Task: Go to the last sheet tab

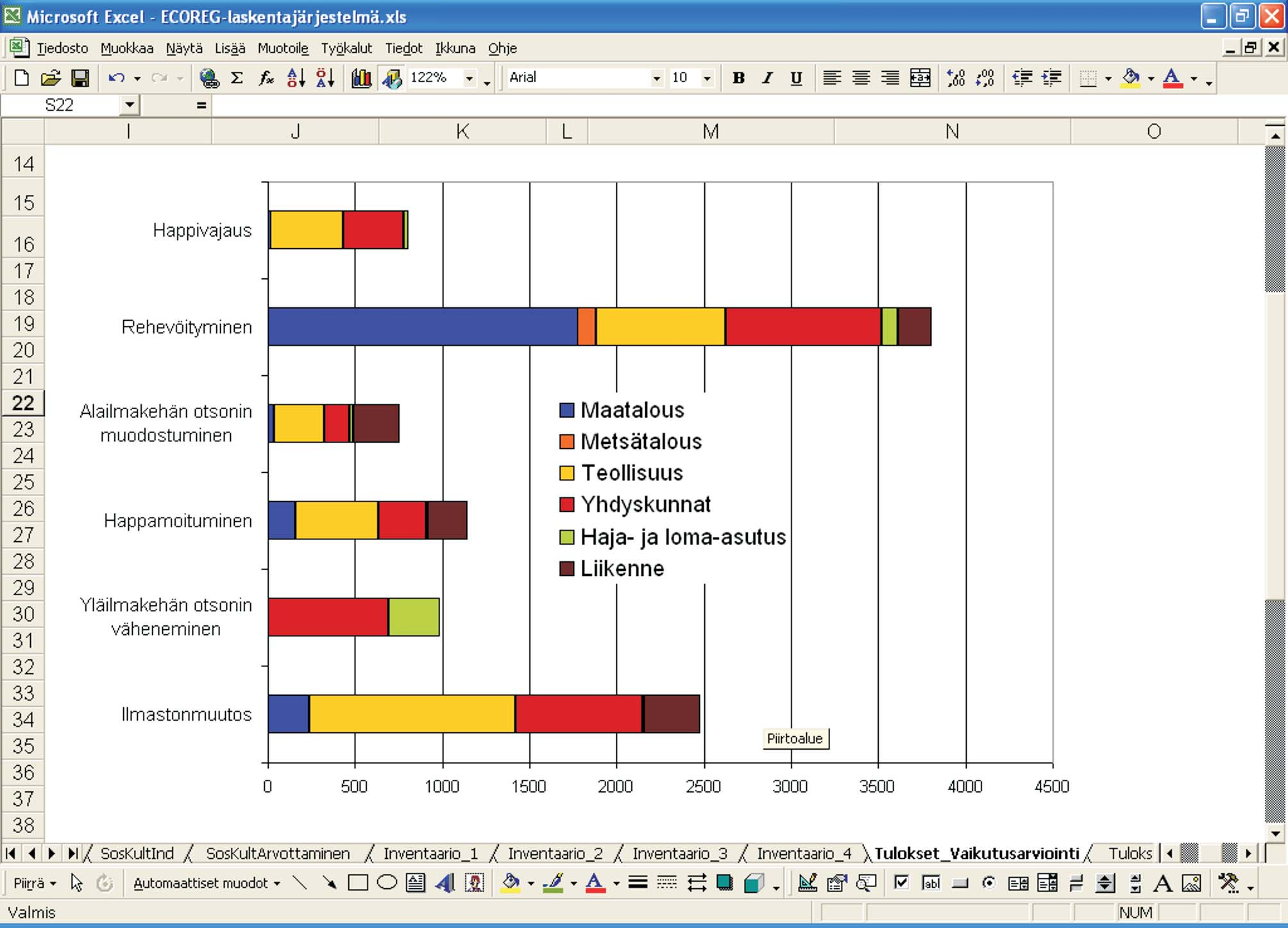Action: click(x=72, y=854)
